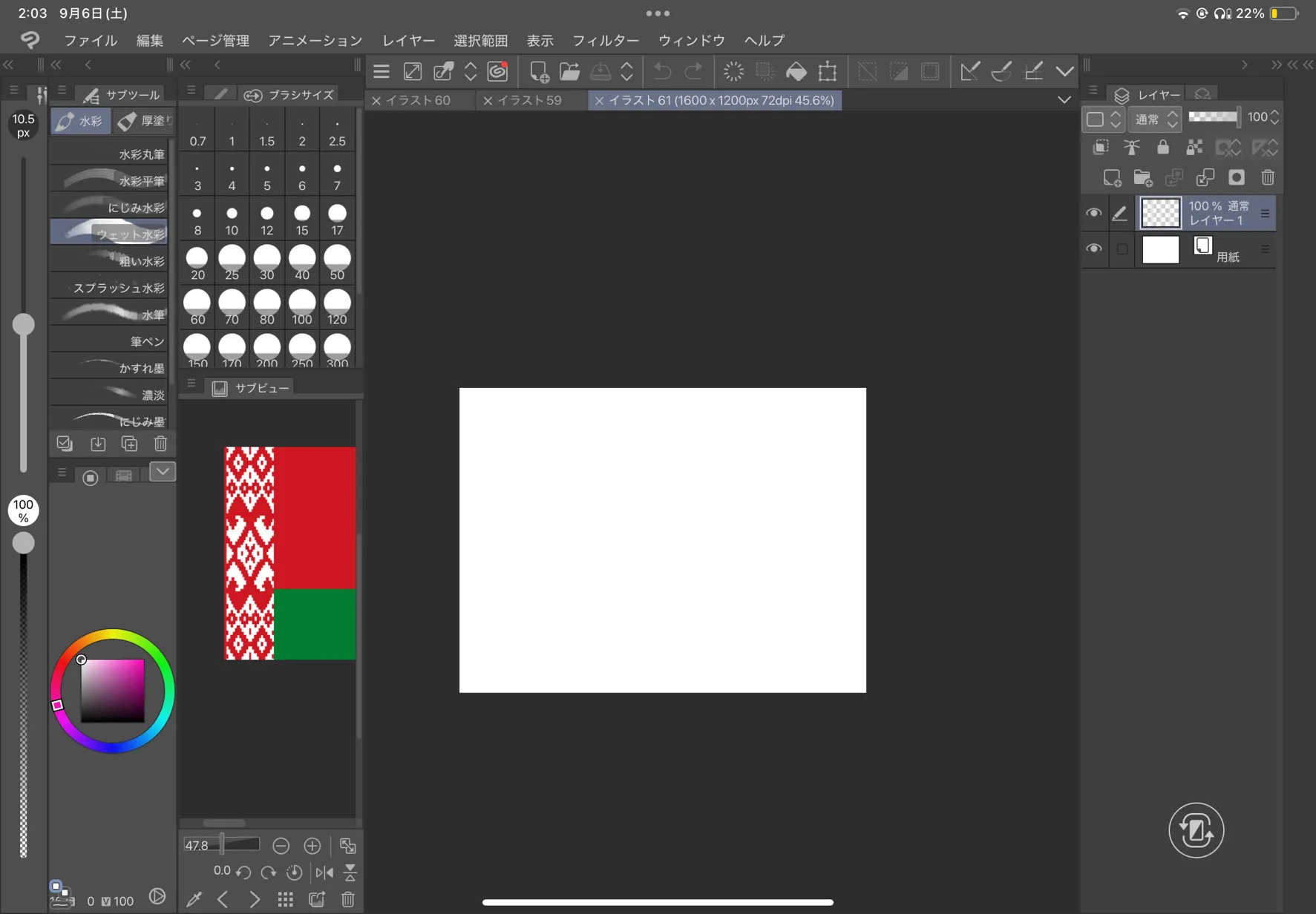Click the clear (sparkle circle) icon

733,71
